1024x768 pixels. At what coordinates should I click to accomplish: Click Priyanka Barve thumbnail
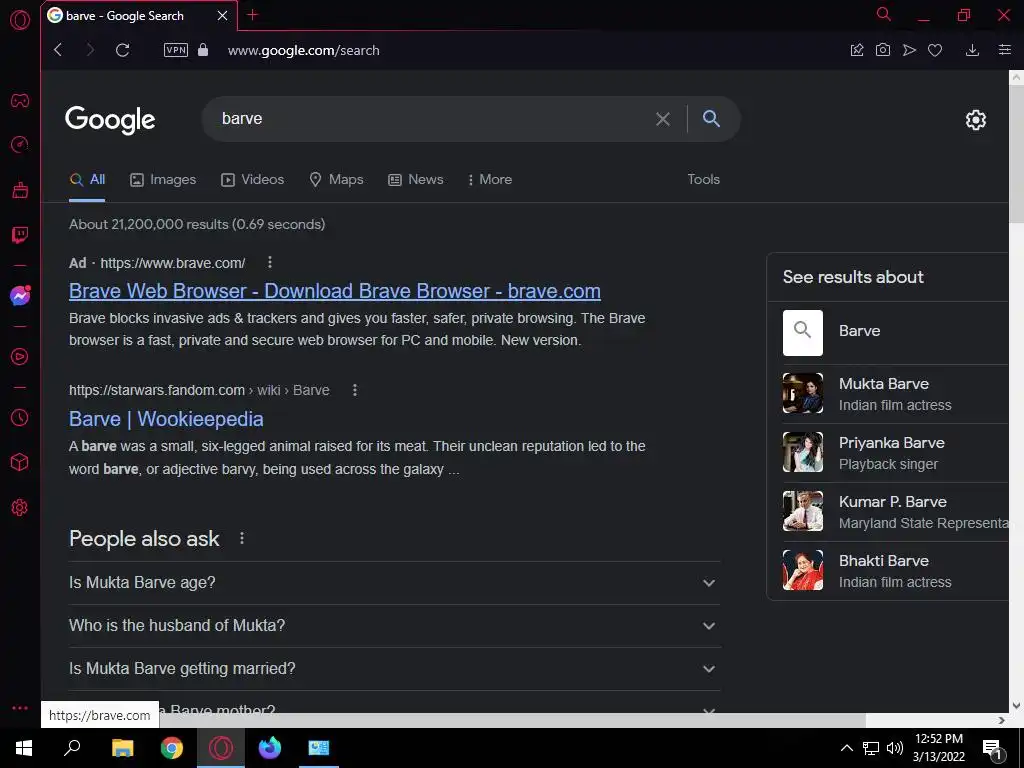[803, 452]
